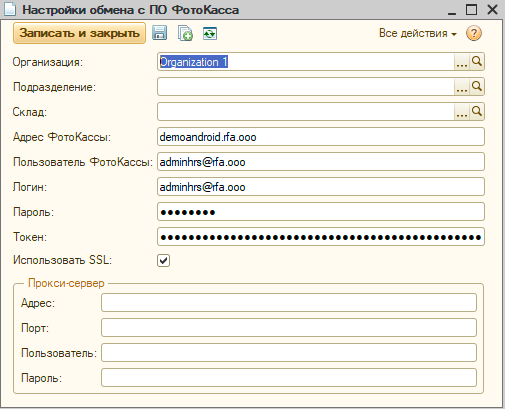Viewport: 505px width, 409px height.
Task: Click the Логин input field
Action: click(321, 187)
